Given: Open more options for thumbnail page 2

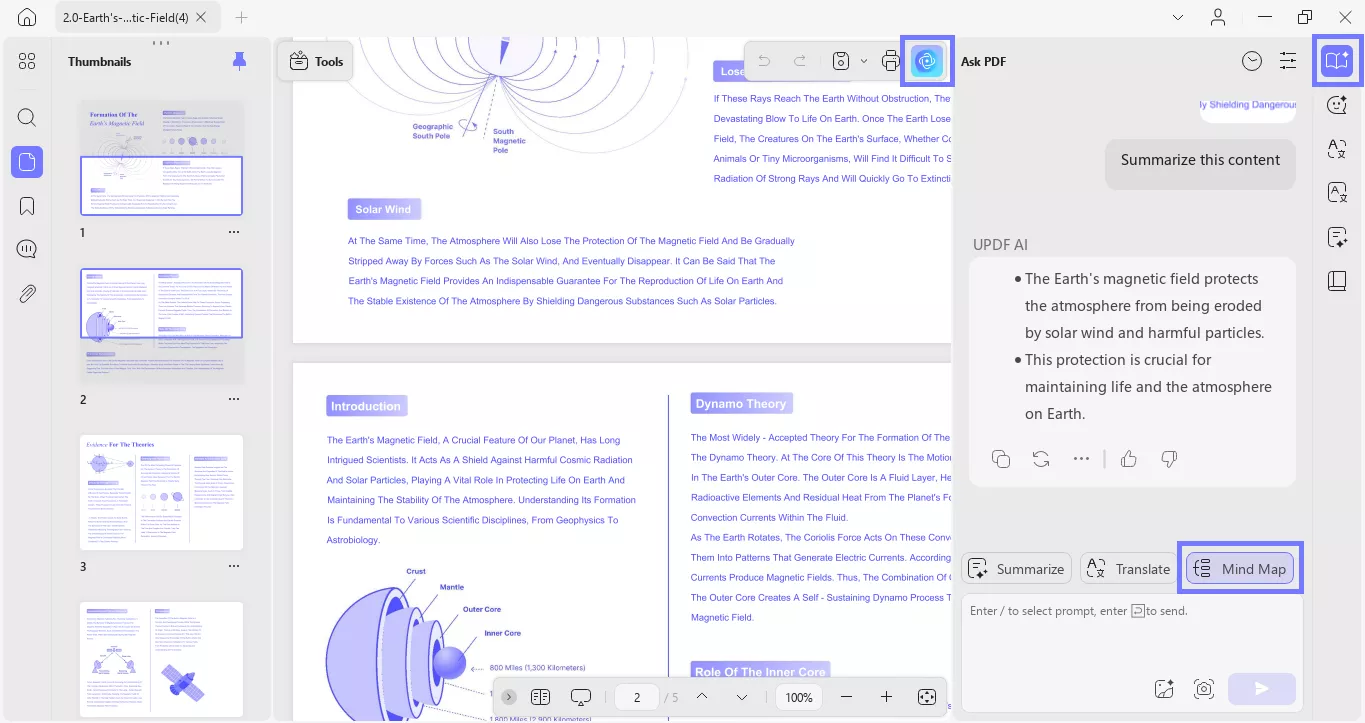Looking at the screenshot, I should [x=234, y=399].
